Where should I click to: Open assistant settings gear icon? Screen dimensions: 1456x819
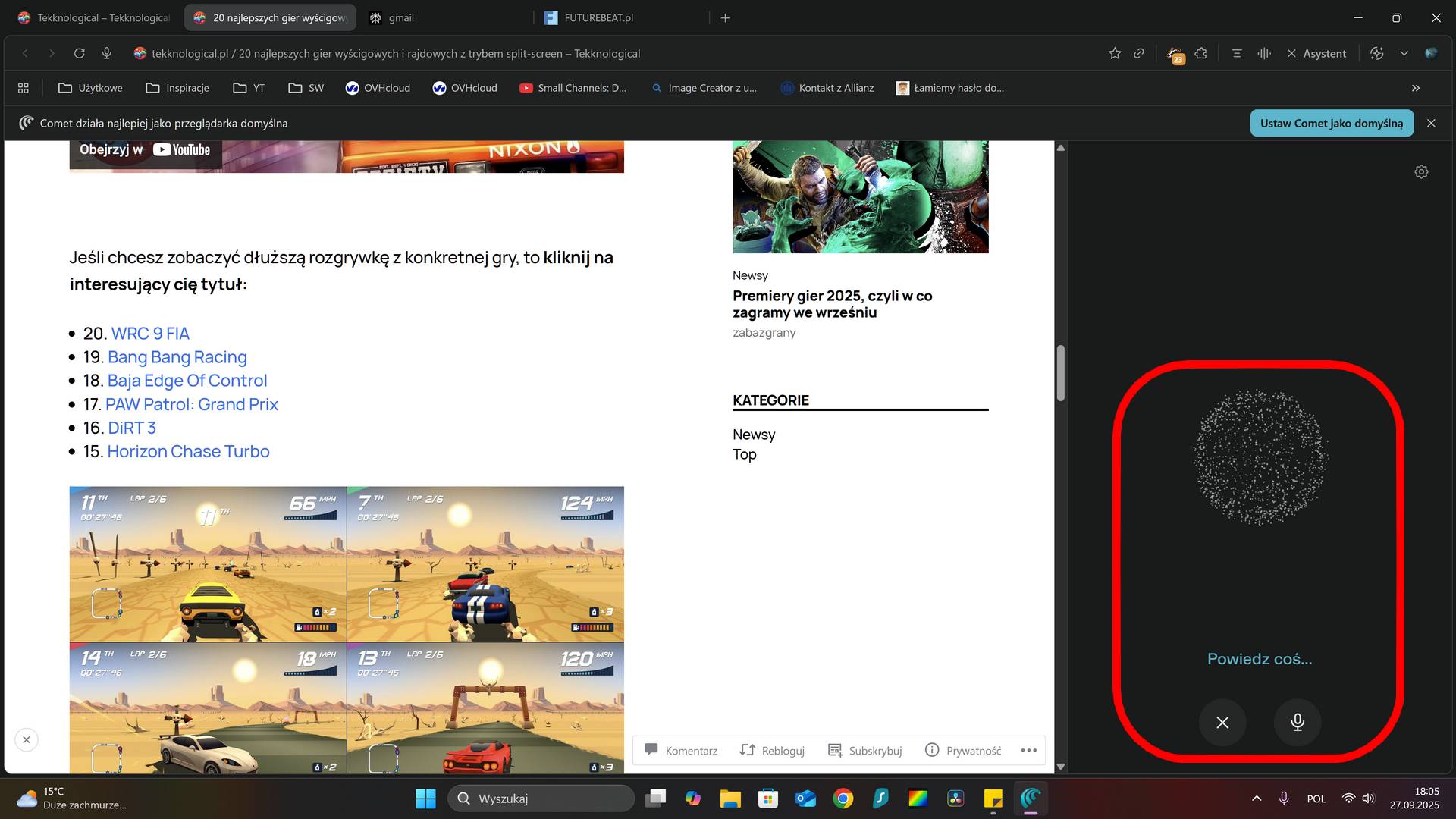coord(1421,172)
